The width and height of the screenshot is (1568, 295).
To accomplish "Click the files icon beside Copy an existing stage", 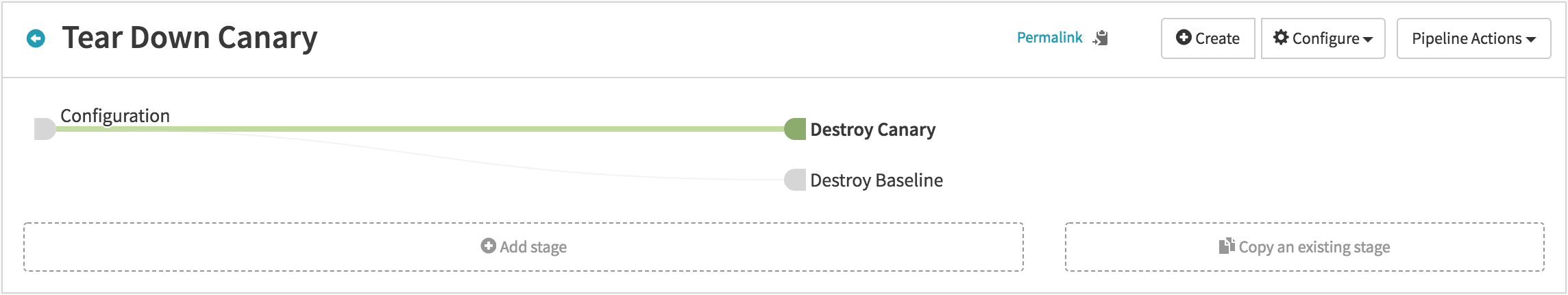I will (1227, 246).
